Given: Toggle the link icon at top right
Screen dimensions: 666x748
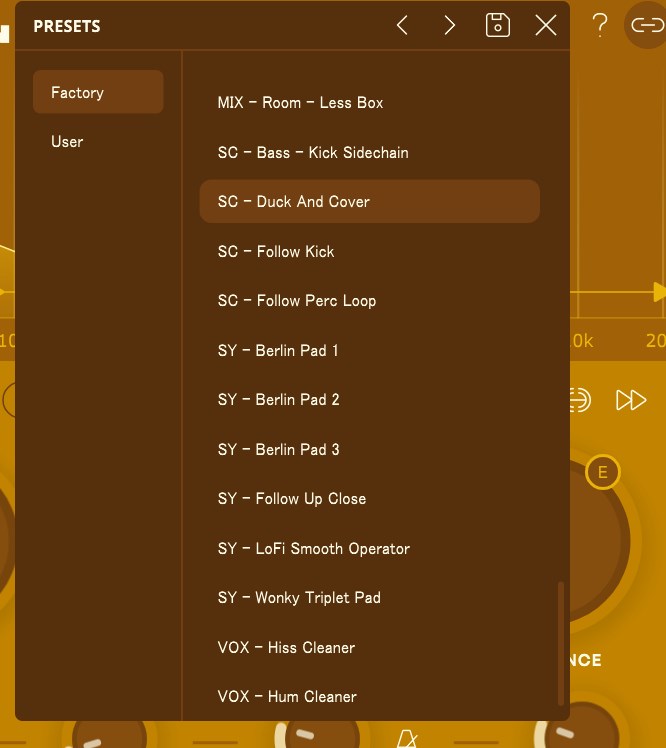Looking at the screenshot, I should point(646,26).
